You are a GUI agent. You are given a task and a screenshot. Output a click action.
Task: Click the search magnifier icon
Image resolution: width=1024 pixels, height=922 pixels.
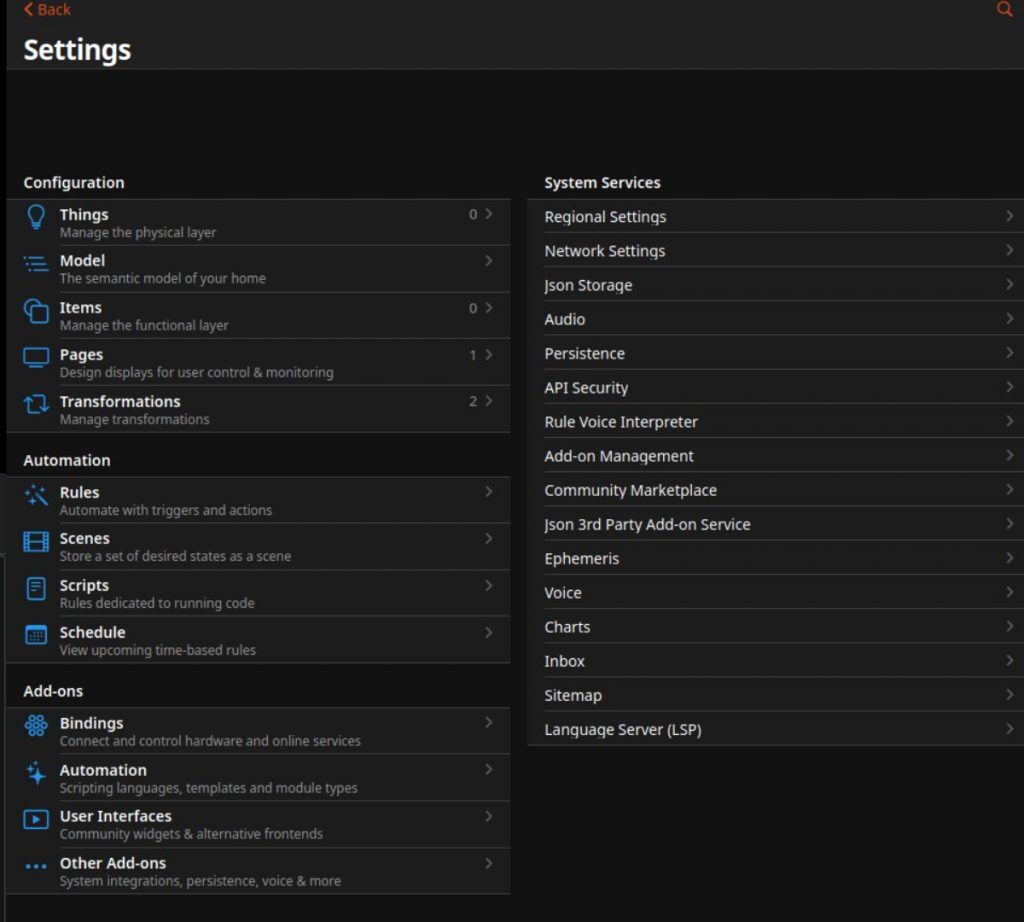coord(1004,9)
